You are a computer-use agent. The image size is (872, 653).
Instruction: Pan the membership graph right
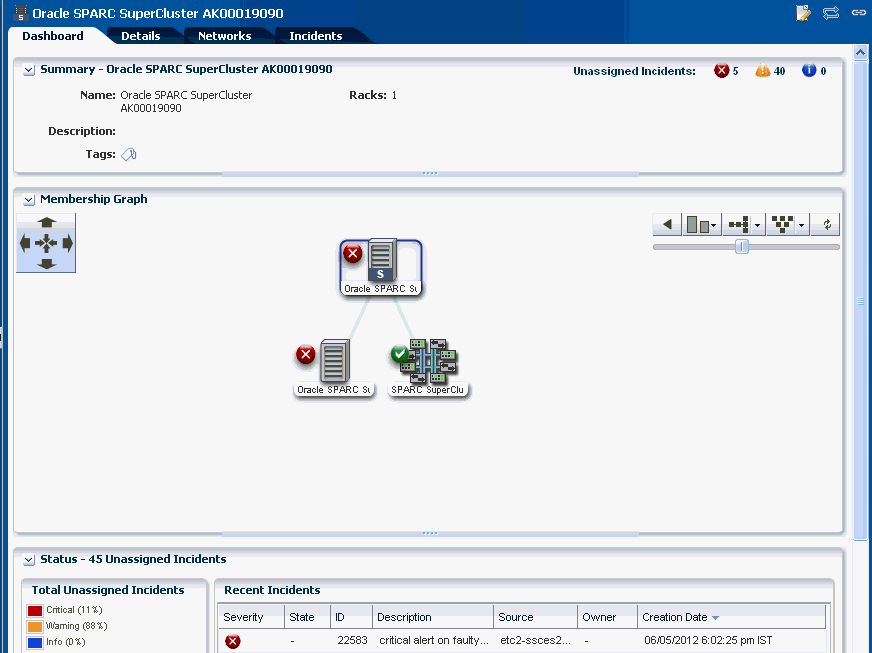[68, 243]
